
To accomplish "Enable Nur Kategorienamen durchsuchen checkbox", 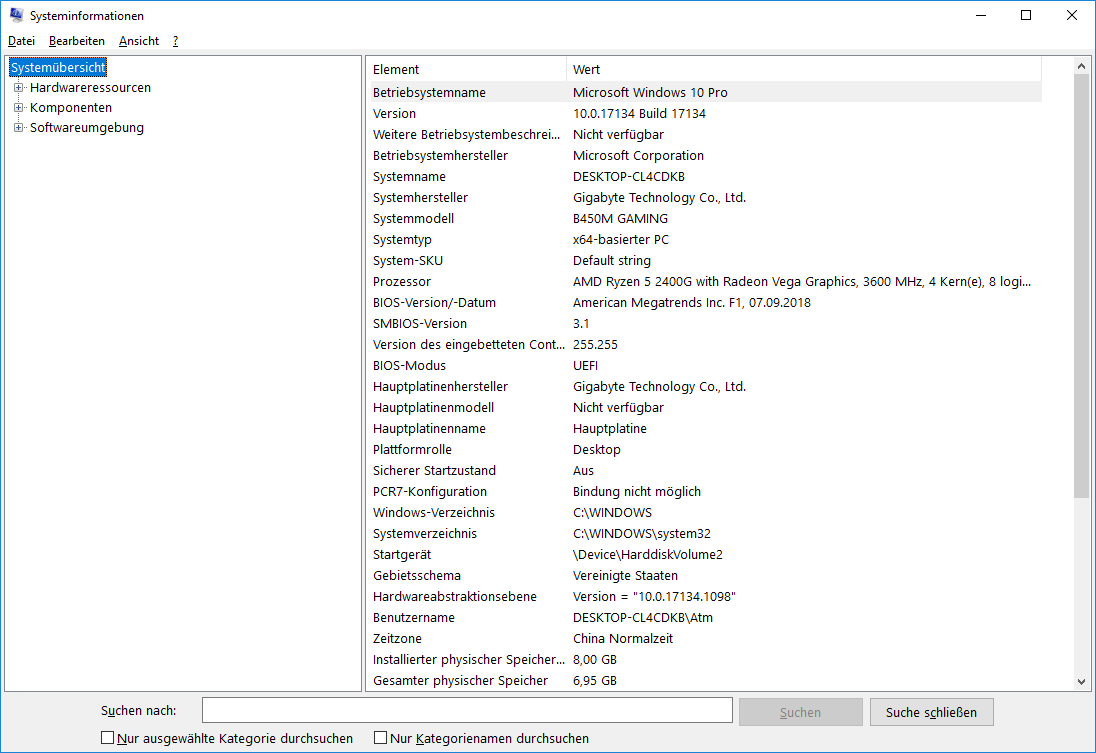I will [x=381, y=738].
